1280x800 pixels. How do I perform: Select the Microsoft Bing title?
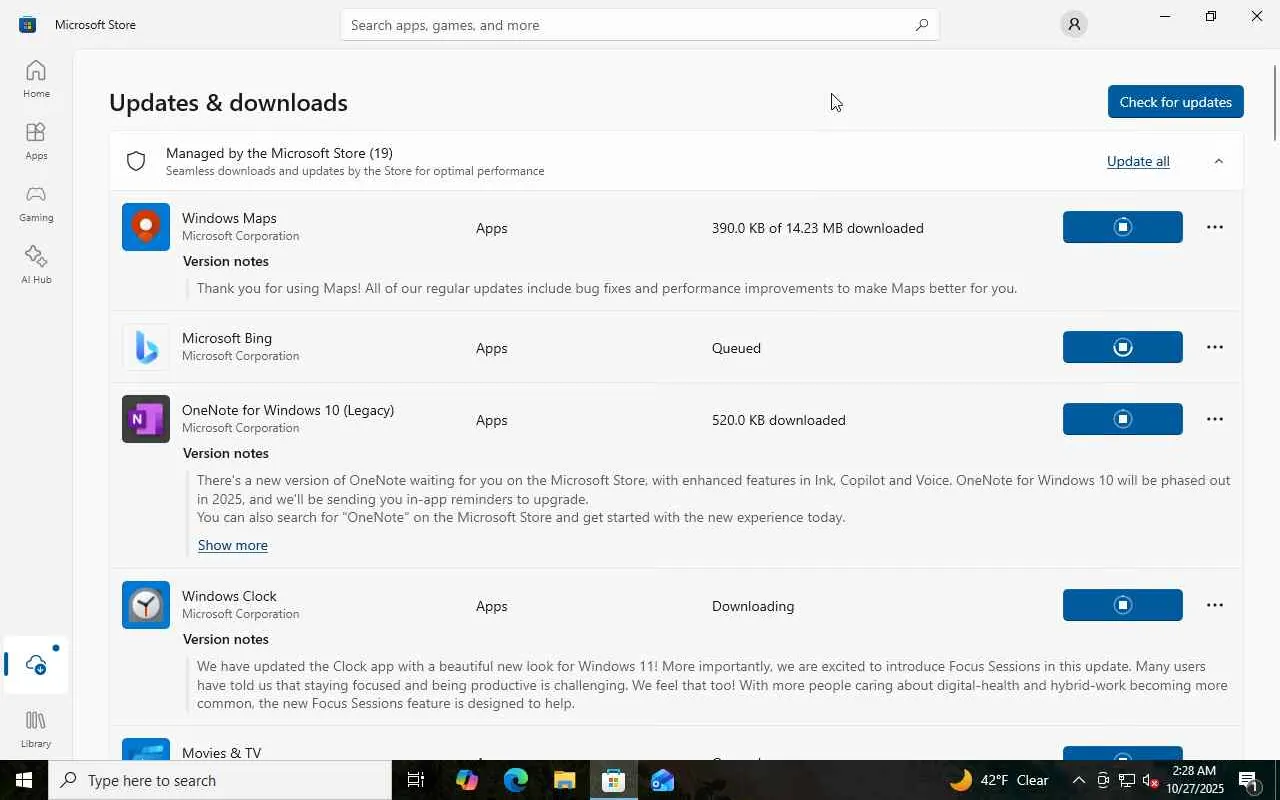(227, 338)
